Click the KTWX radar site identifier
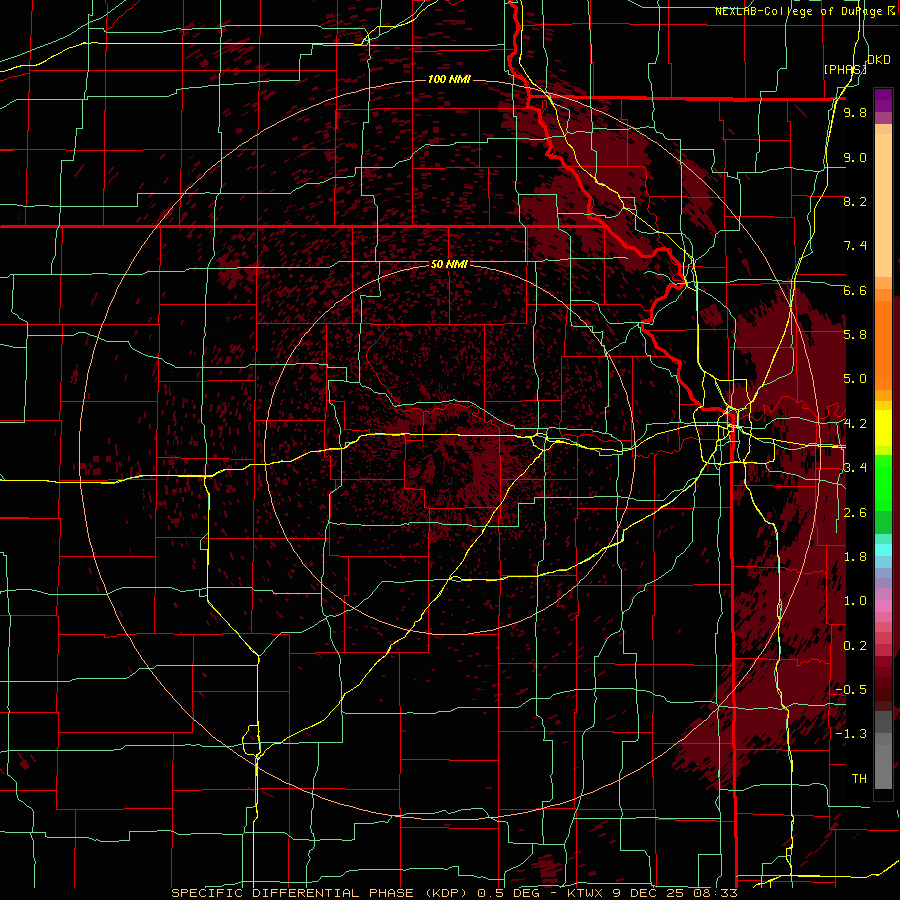The image size is (900, 900). pos(586,893)
